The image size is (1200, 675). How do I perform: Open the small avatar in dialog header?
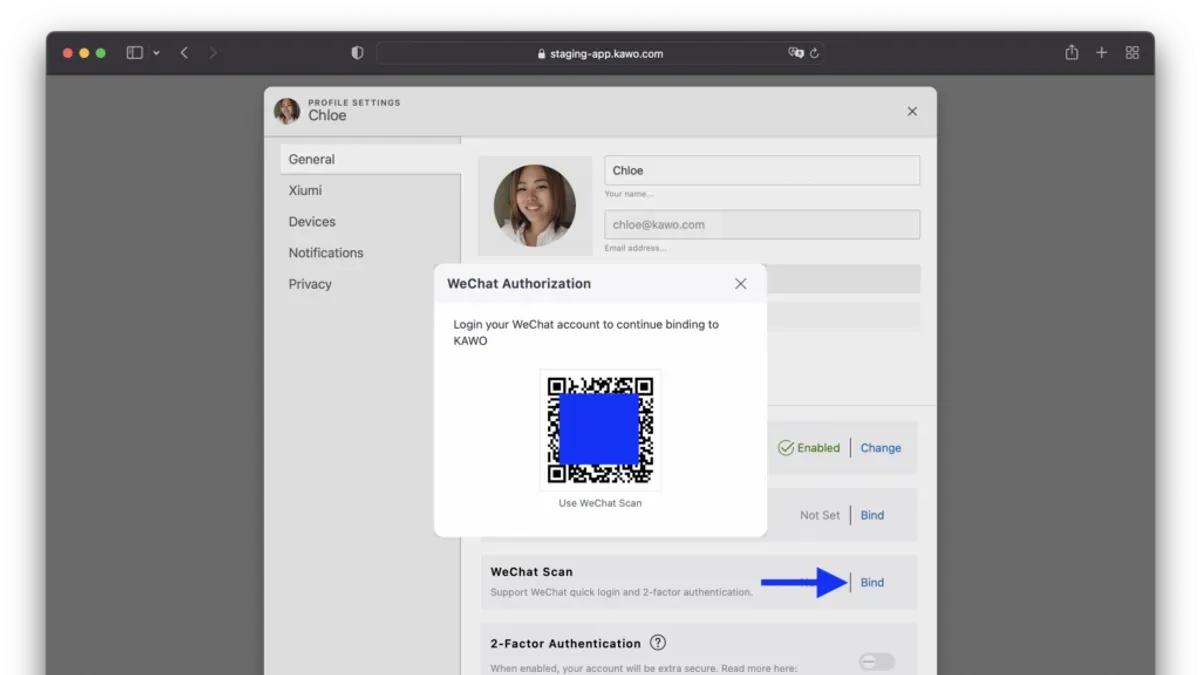pos(287,111)
